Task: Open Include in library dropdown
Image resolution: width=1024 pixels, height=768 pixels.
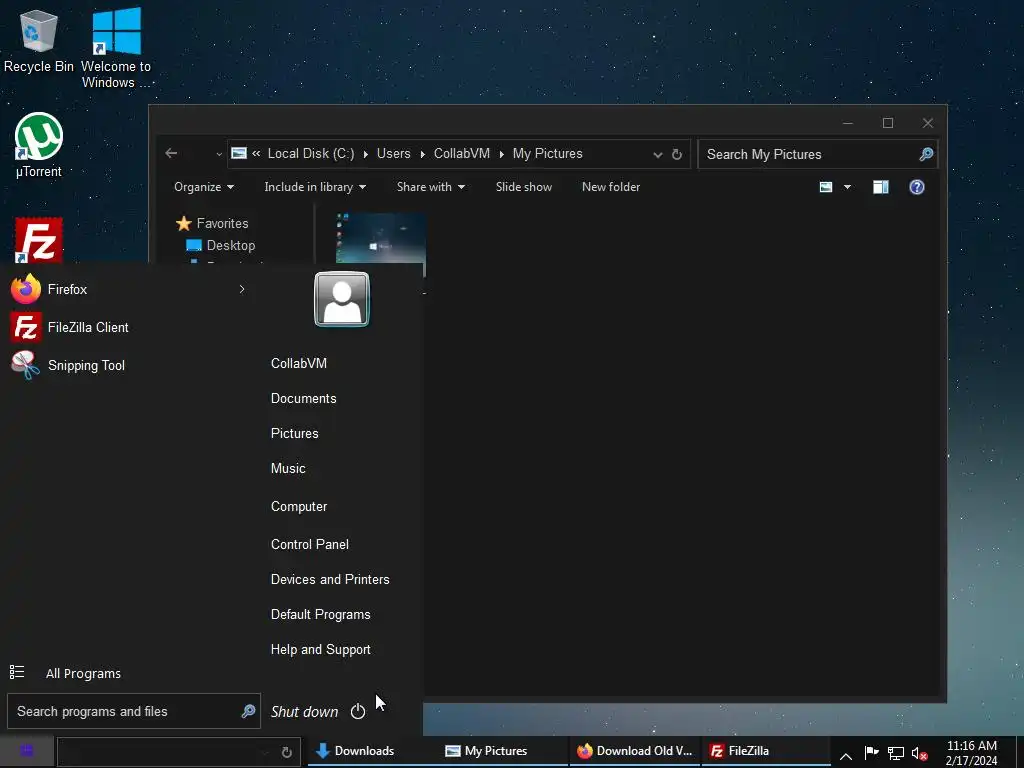Action: click(315, 187)
